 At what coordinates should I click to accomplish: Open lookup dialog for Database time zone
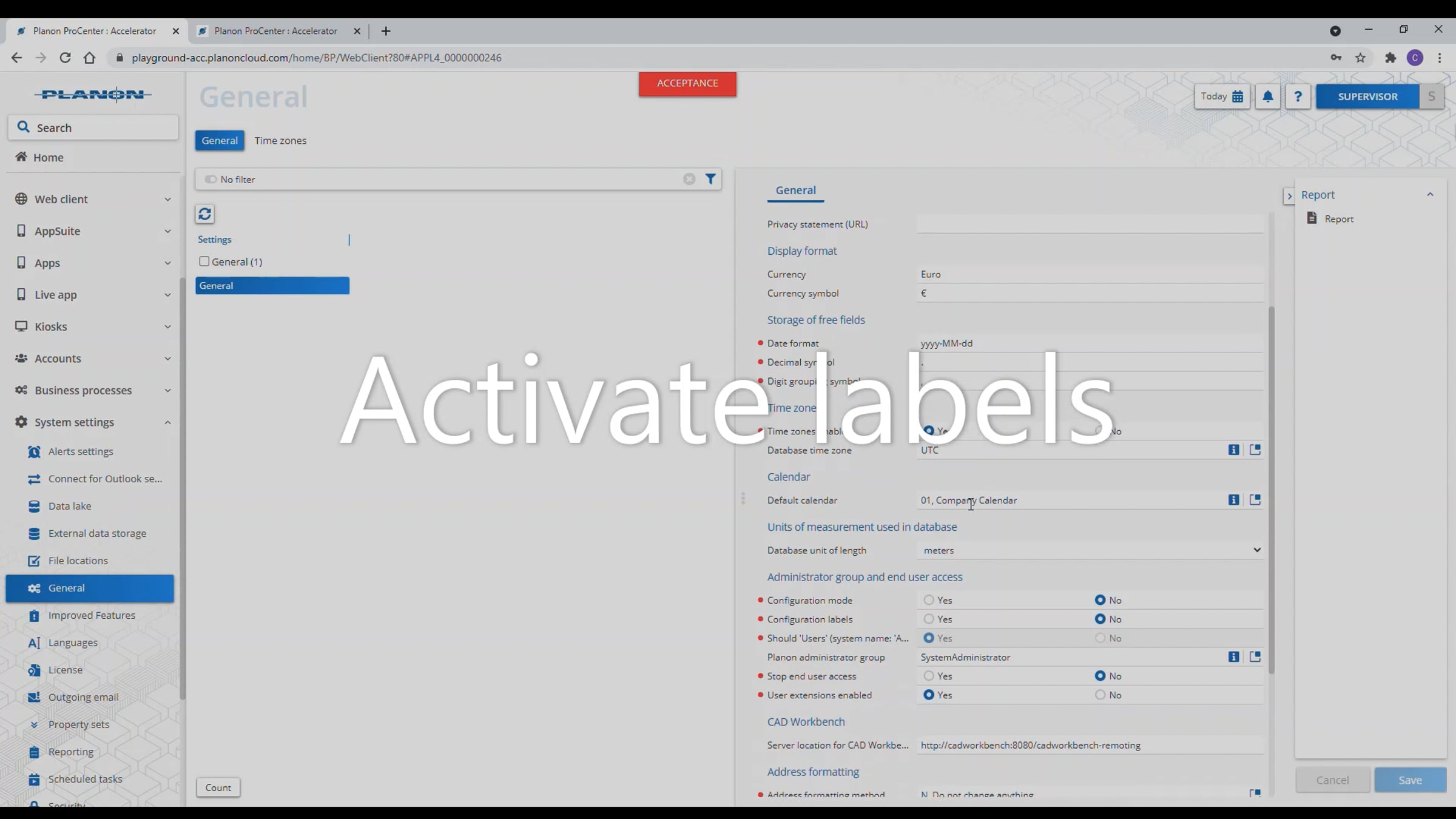coord(1255,450)
